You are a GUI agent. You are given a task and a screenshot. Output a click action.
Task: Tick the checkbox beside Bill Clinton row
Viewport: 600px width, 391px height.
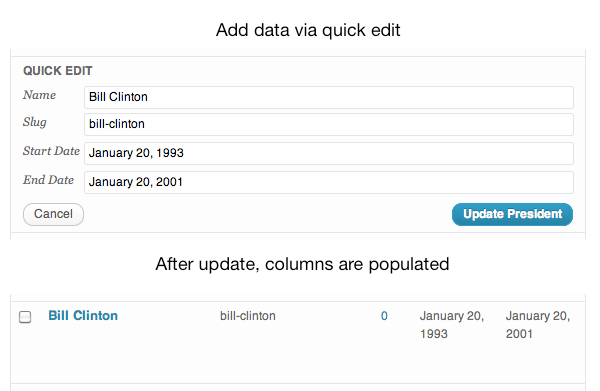tap(25, 317)
